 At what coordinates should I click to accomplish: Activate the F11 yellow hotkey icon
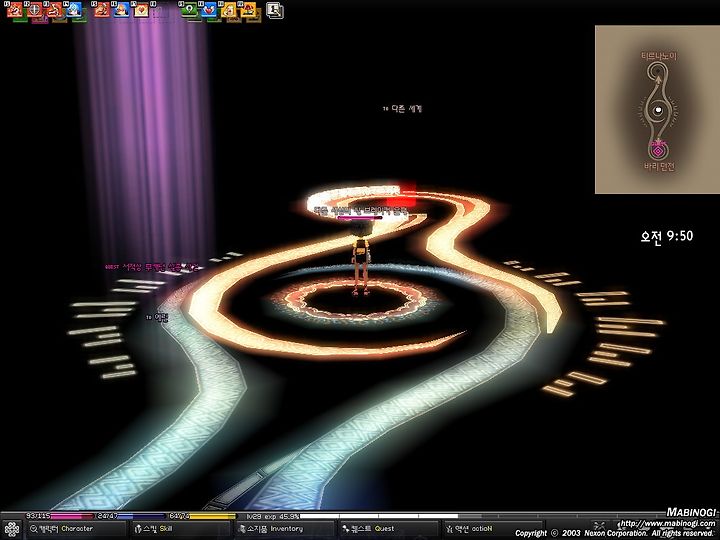(229, 9)
